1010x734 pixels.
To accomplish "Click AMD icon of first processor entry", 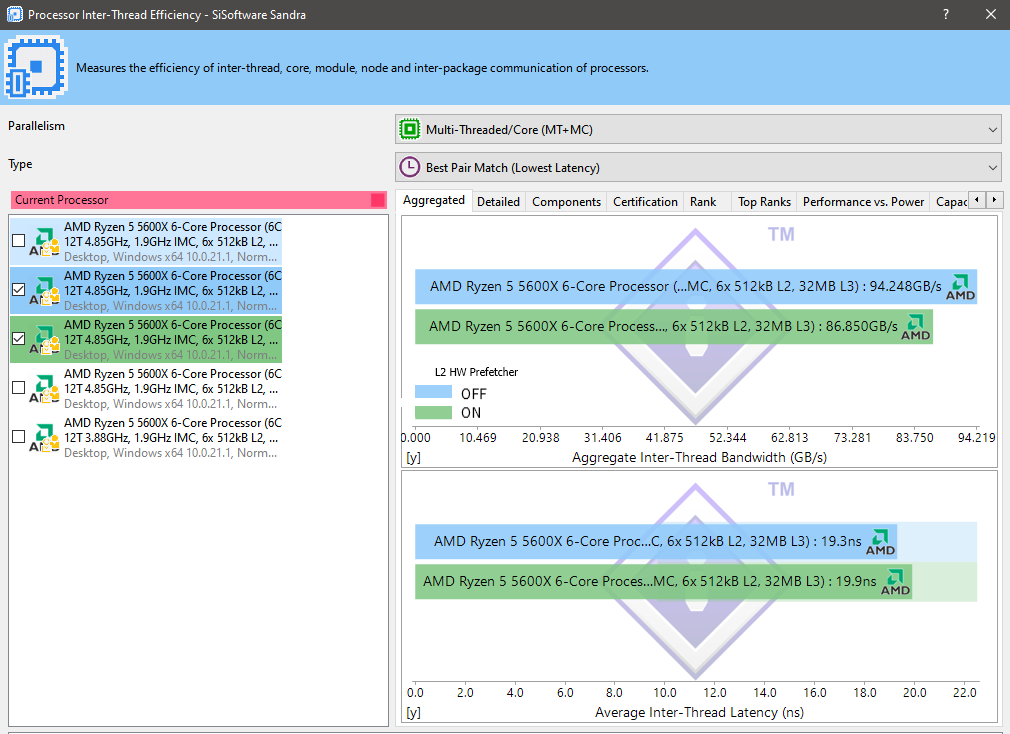I will (44, 241).
